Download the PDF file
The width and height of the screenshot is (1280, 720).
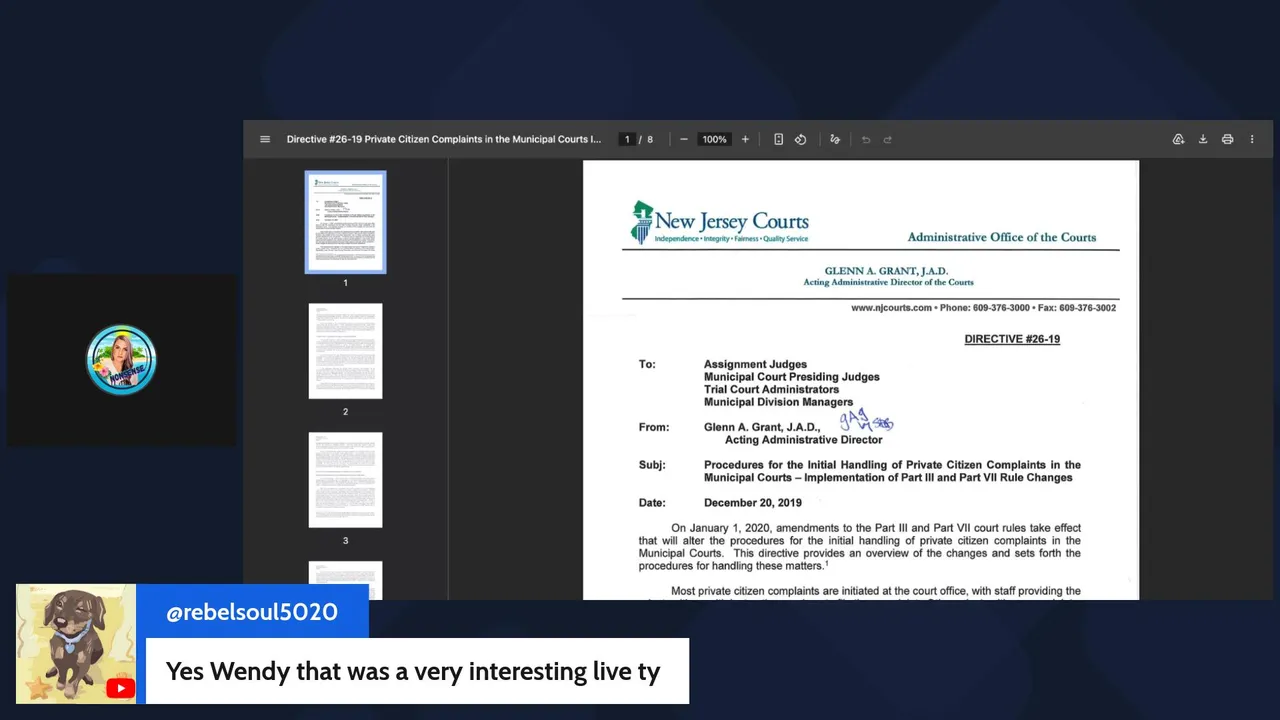(1203, 139)
